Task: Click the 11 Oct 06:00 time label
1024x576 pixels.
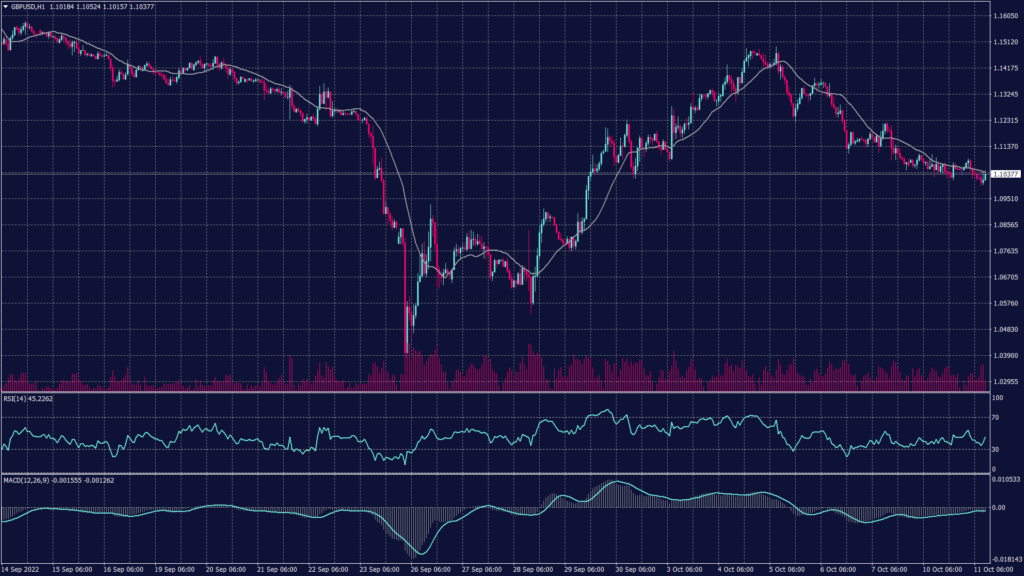Action: click(998, 569)
